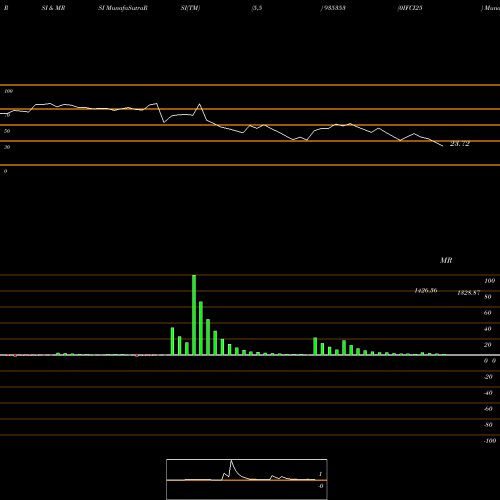This screenshot has height=500, width=500.
Task: Click the '-60' tick on MR axis
Action: pyautogui.click(x=488, y=409)
